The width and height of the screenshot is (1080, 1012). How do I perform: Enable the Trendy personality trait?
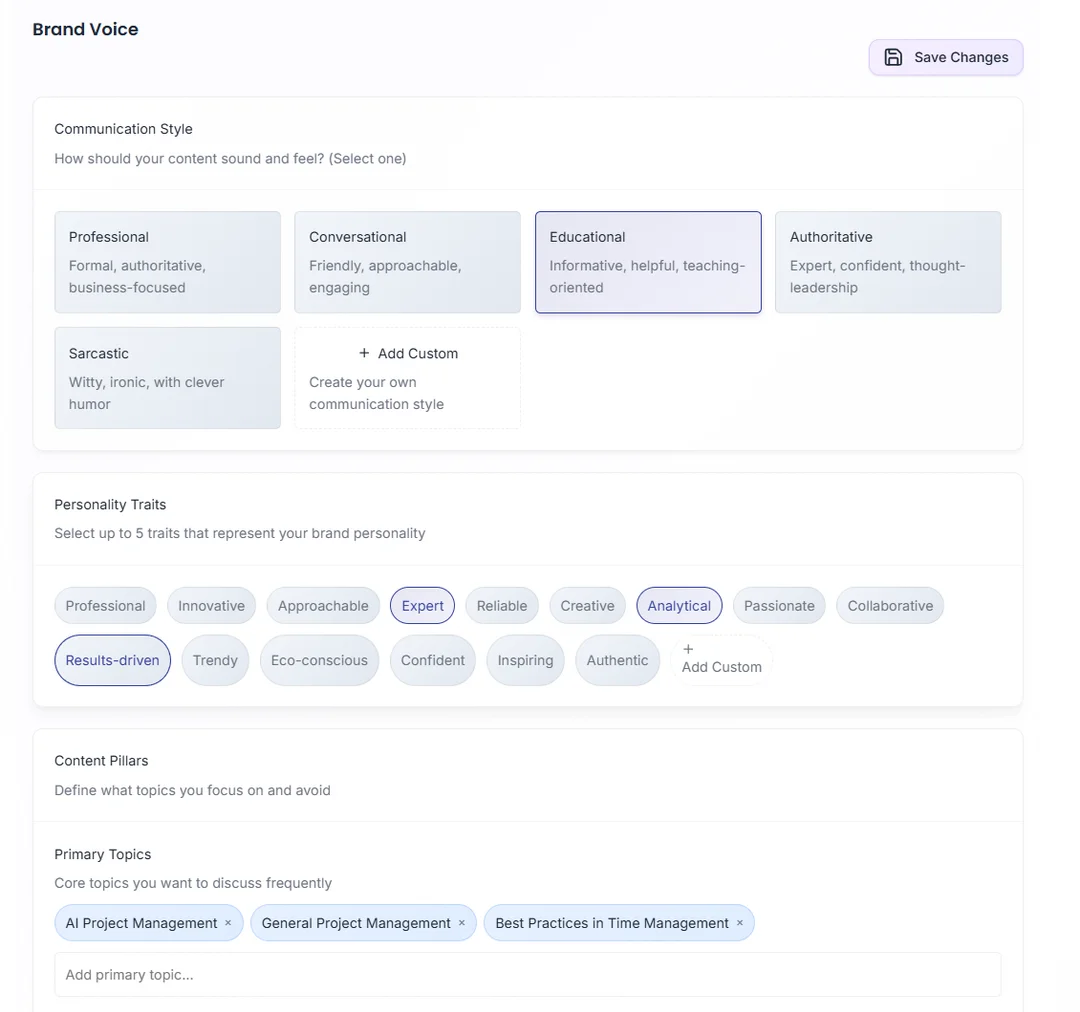click(x=215, y=660)
